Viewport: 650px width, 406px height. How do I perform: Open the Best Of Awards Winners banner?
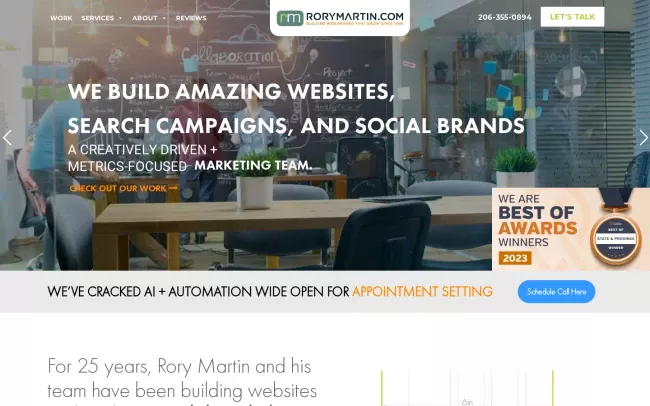pyautogui.click(x=571, y=229)
